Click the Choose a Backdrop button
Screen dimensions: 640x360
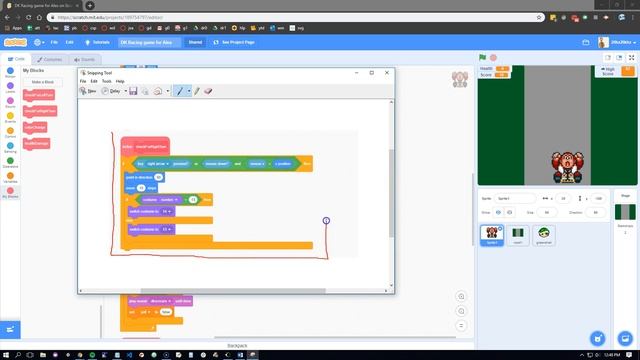point(625,338)
